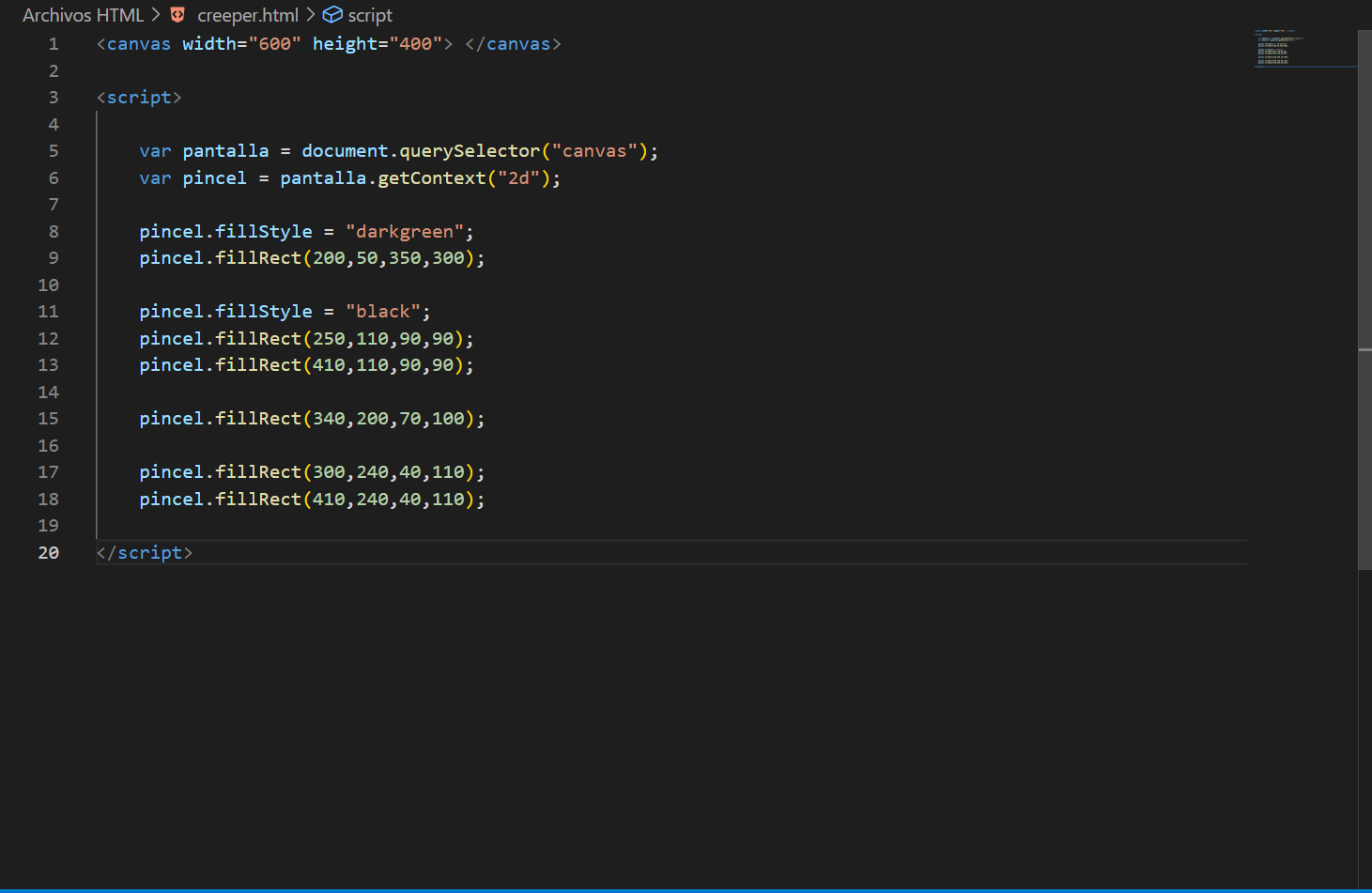Click fillRect(250,110,90,90) call

(340, 339)
